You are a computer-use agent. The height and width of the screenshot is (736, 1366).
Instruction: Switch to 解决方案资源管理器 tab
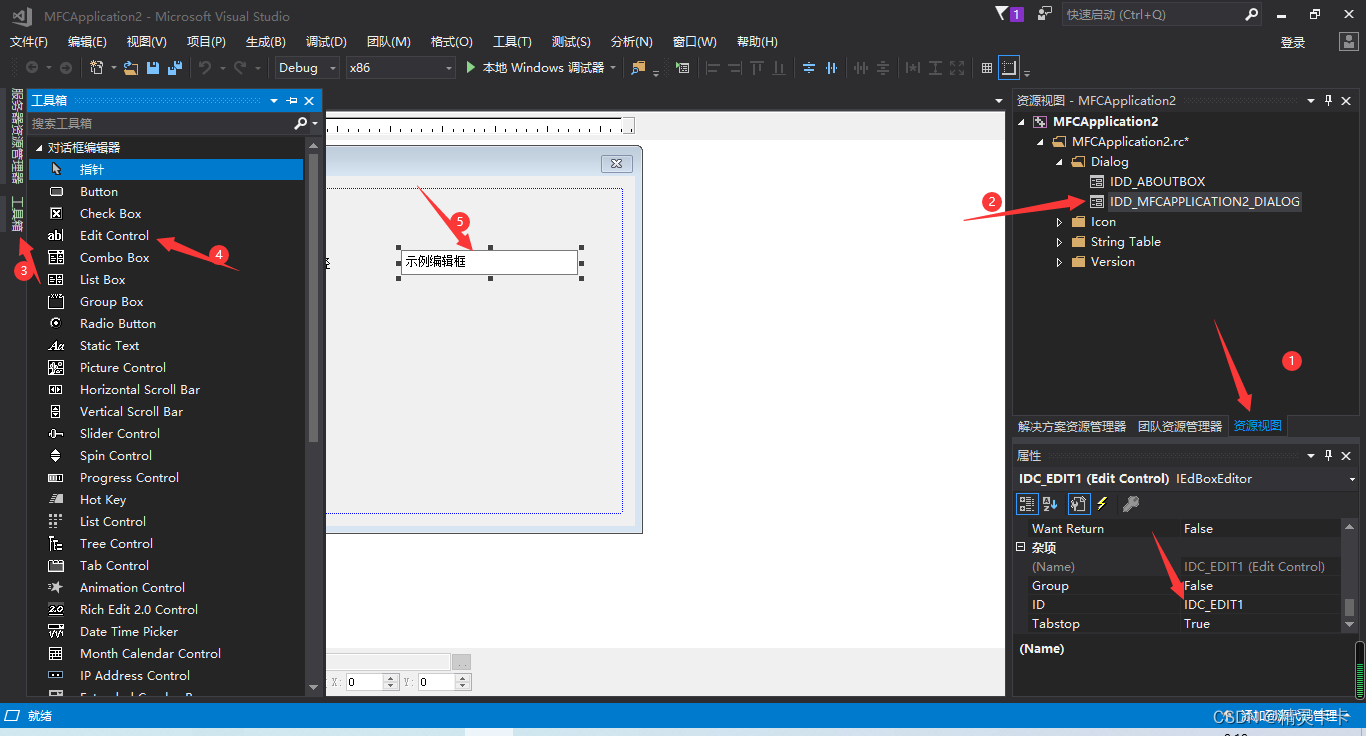tap(1072, 426)
